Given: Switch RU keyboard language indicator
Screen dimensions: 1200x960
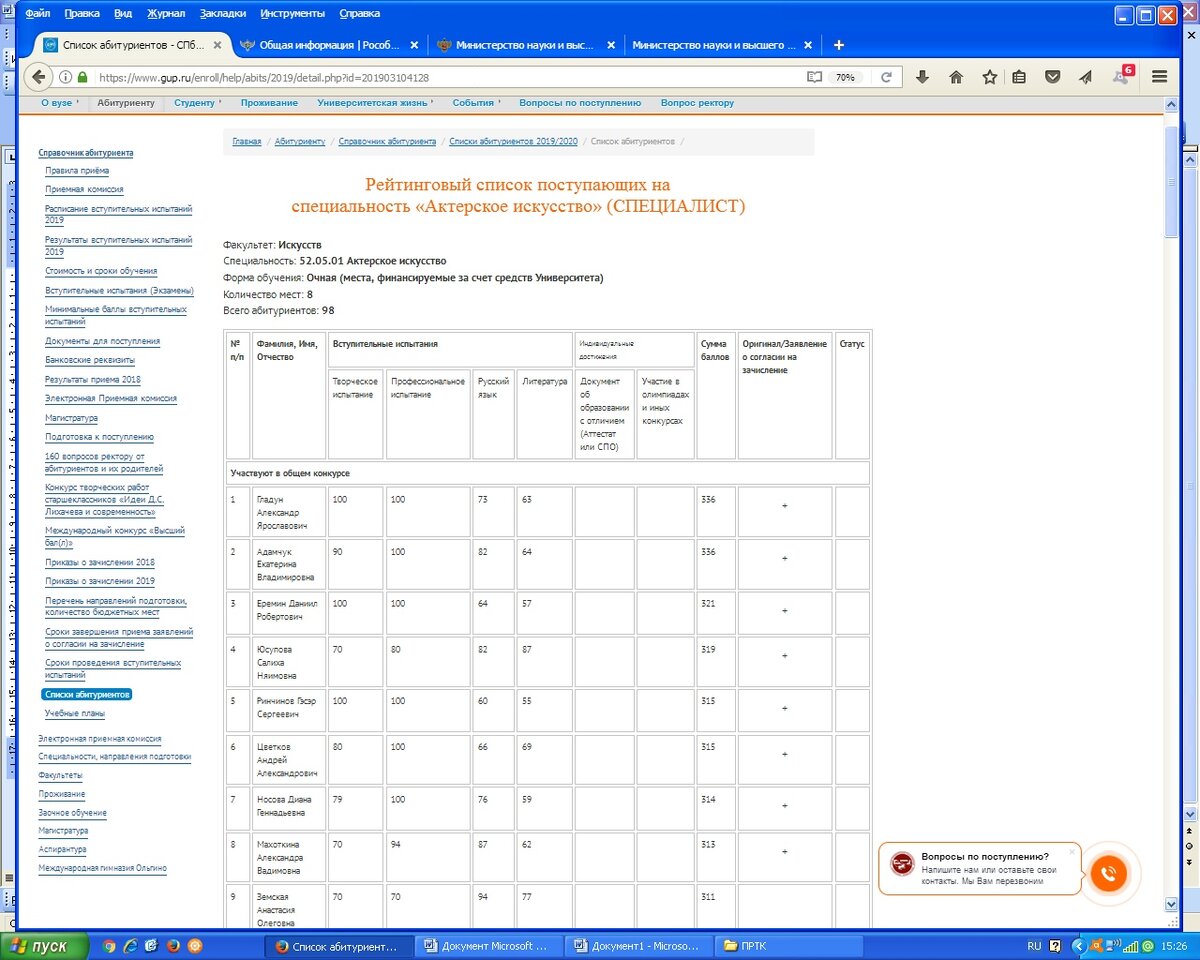Looking at the screenshot, I should coord(1034,945).
